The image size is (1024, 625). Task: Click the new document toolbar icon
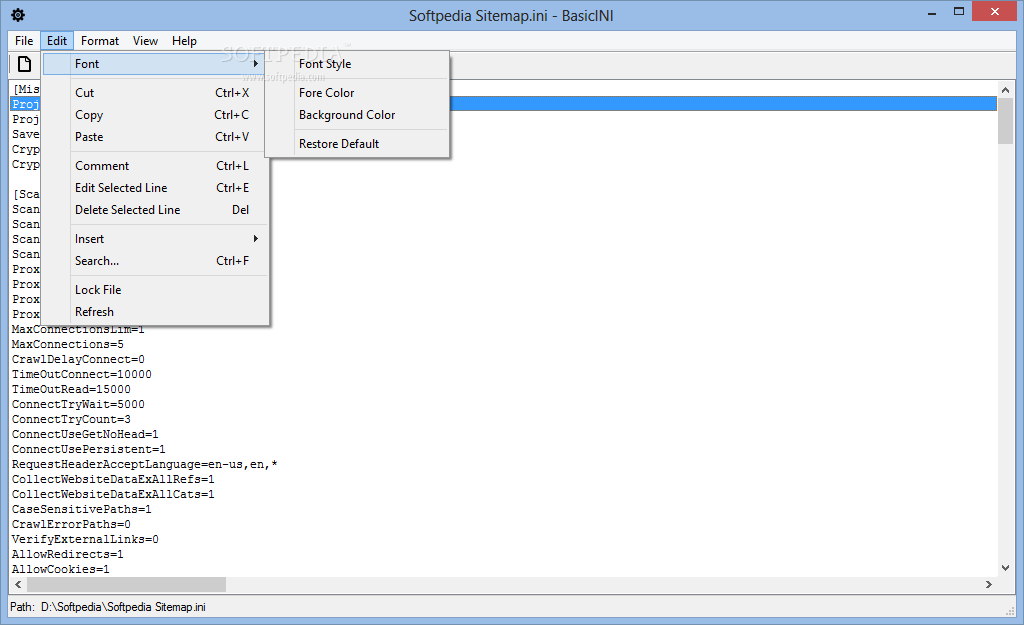(x=24, y=64)
